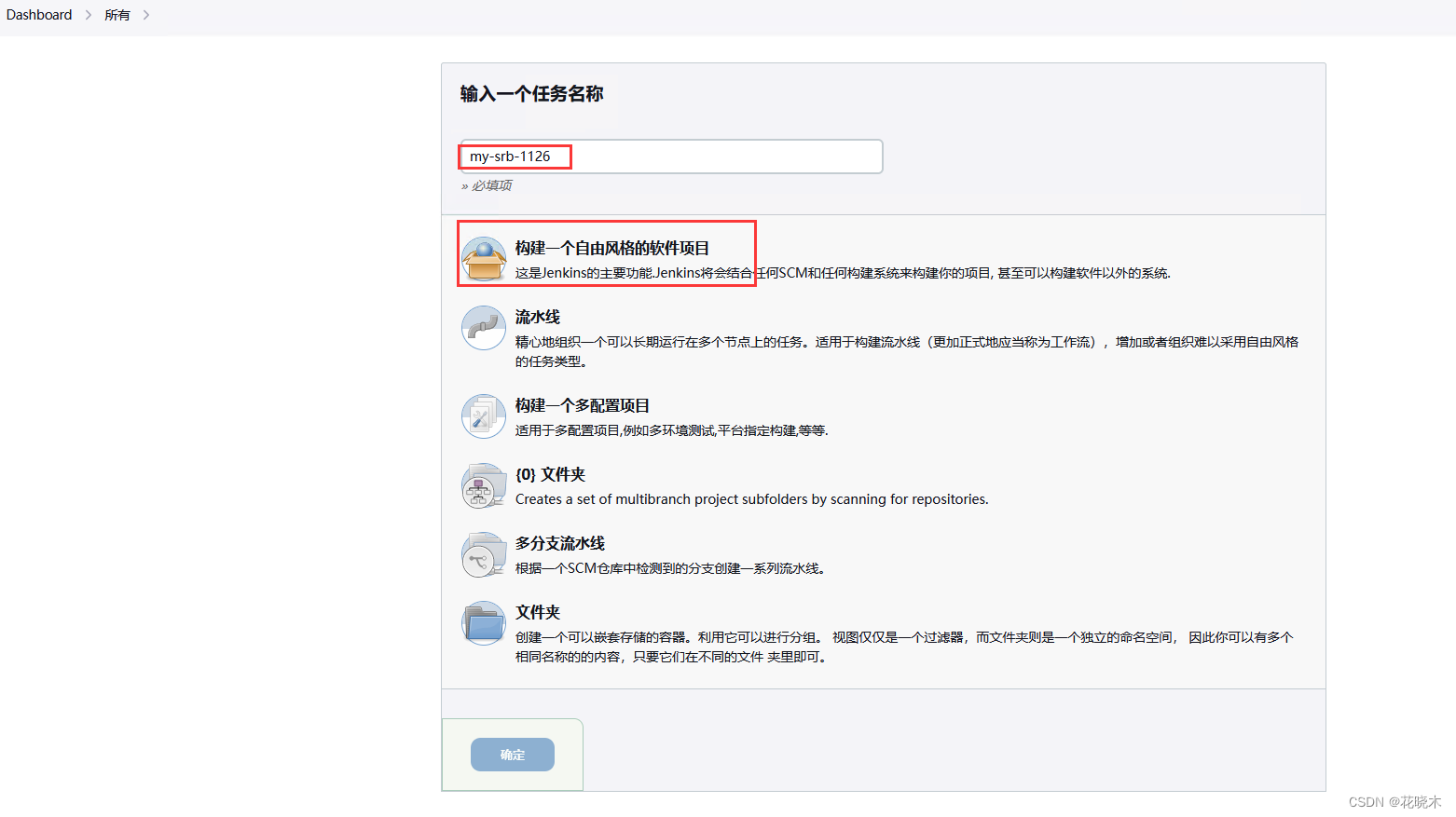This screenshot has width=1456, height=817.
Task: Click folder description 创建一个可以嵌套存储的容器
Action: pyautogui.click(x=904, y=647)
